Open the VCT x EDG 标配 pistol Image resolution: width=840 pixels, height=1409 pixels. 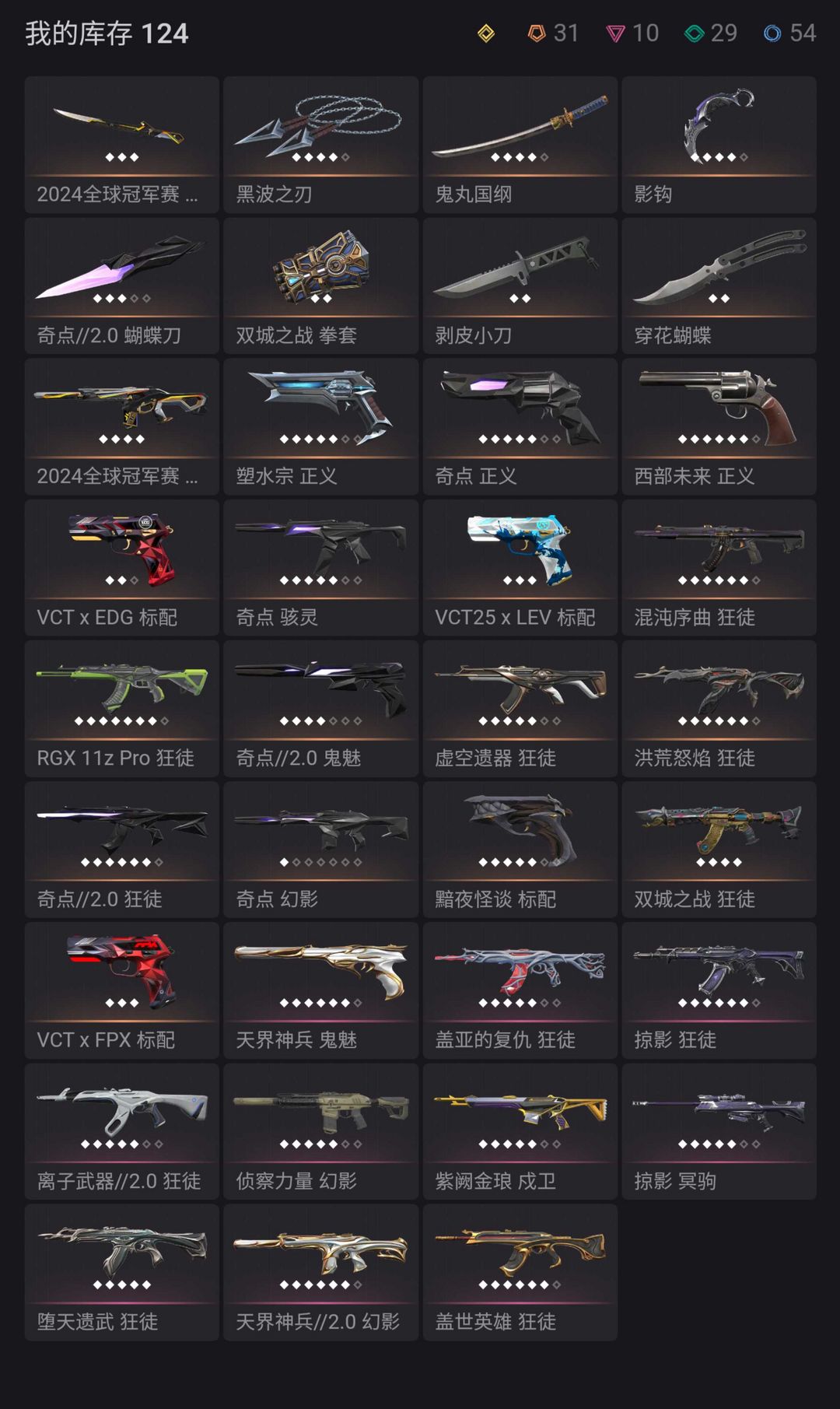point(122,568)
